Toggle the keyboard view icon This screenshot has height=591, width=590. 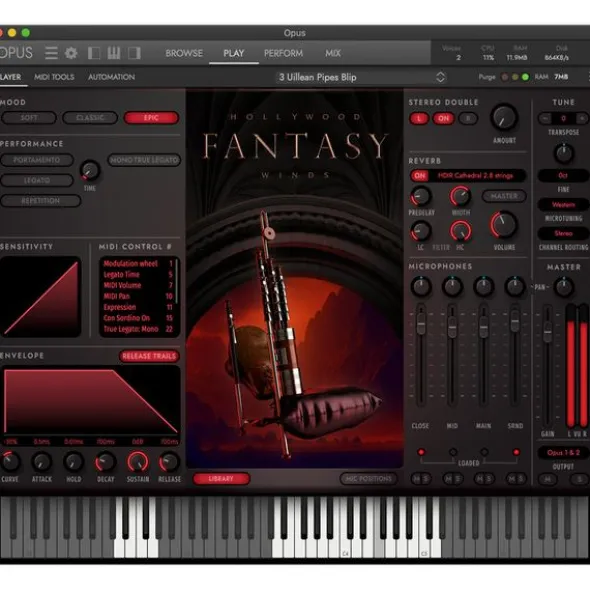(x=114, y=53)
